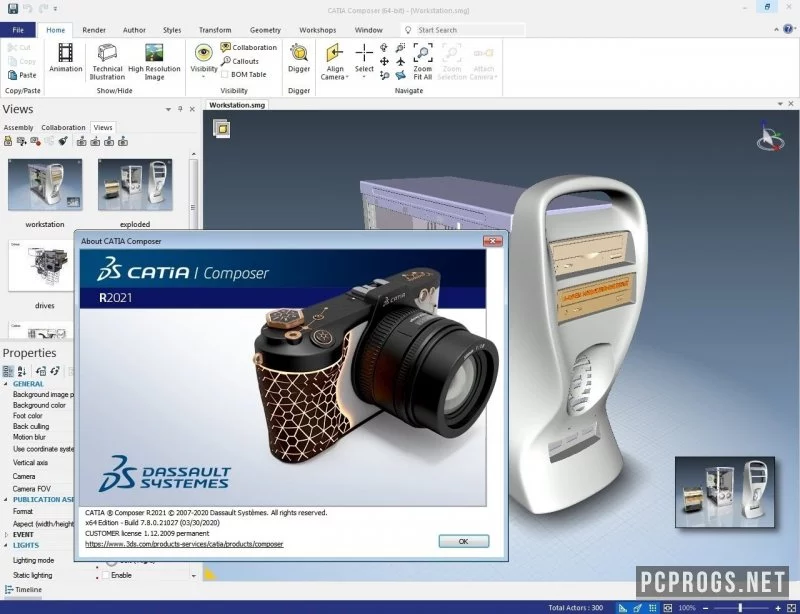This screenshot has width=800, height=614.
Task: Open the Select tool dropdown arrow
Action: coord(364,77)
